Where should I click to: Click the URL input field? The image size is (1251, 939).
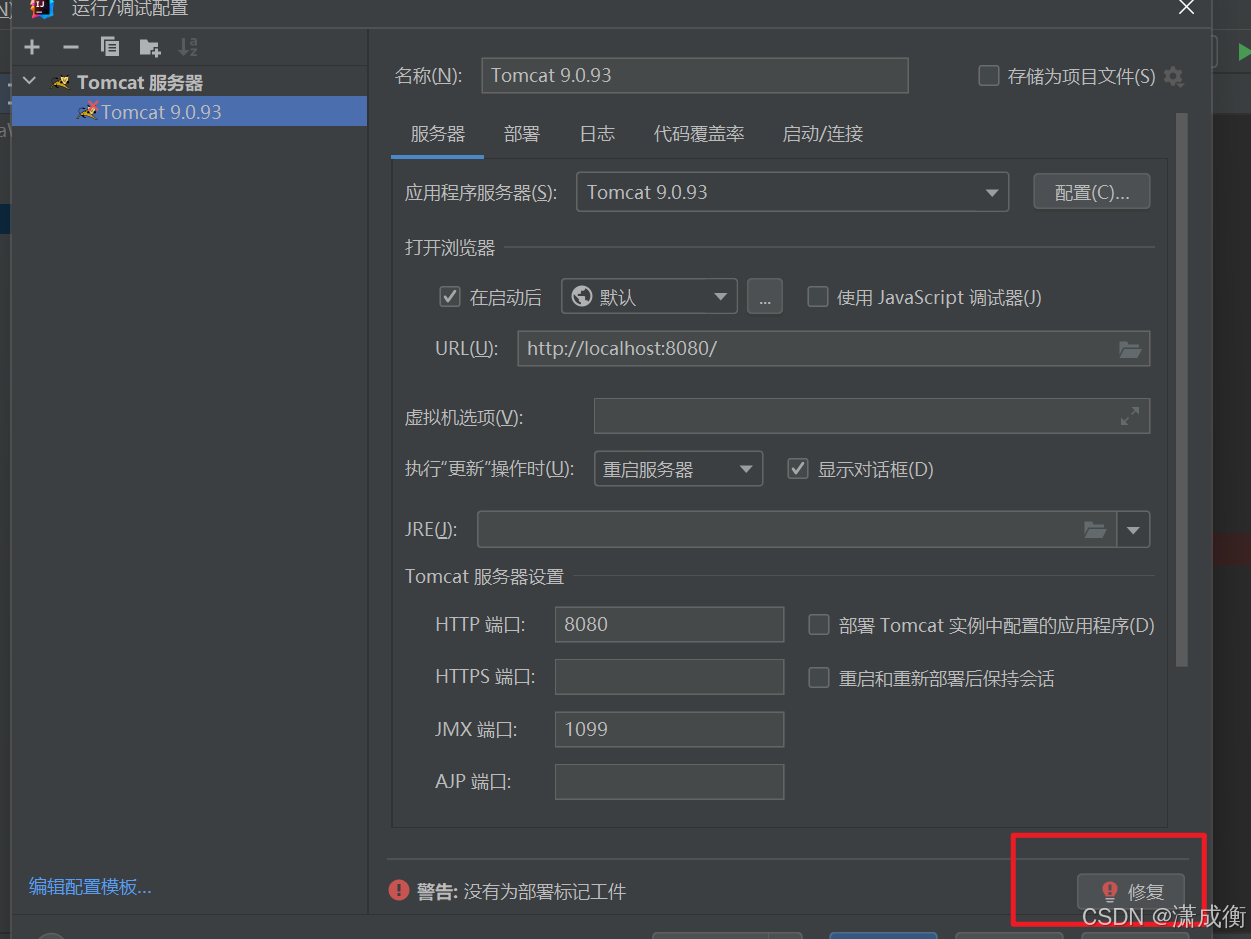833,349
